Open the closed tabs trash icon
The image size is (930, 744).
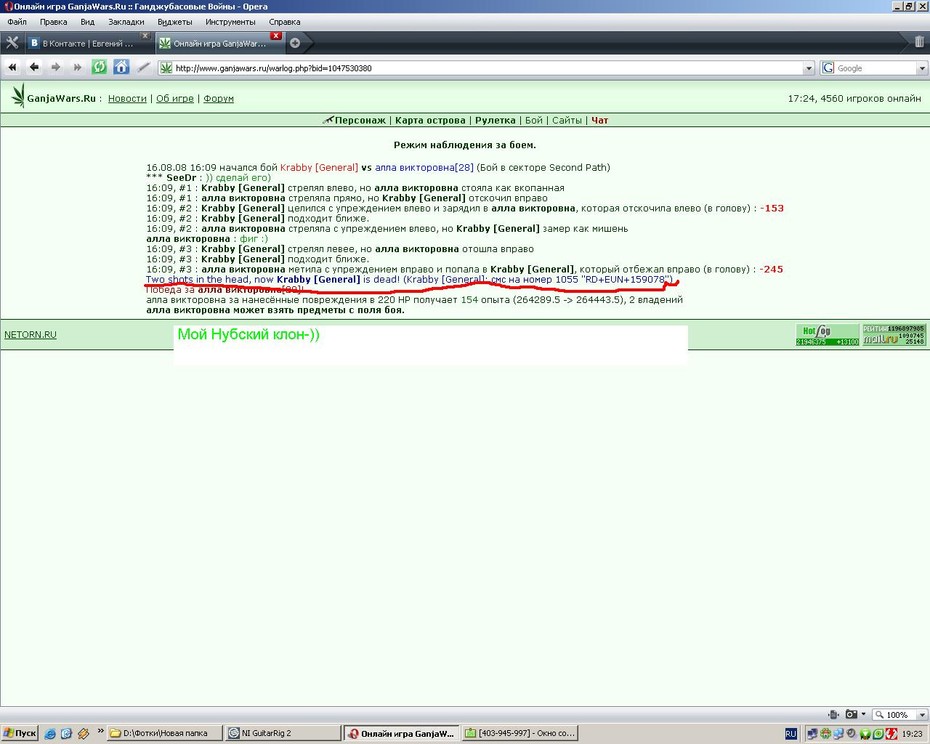coord(919,42)
